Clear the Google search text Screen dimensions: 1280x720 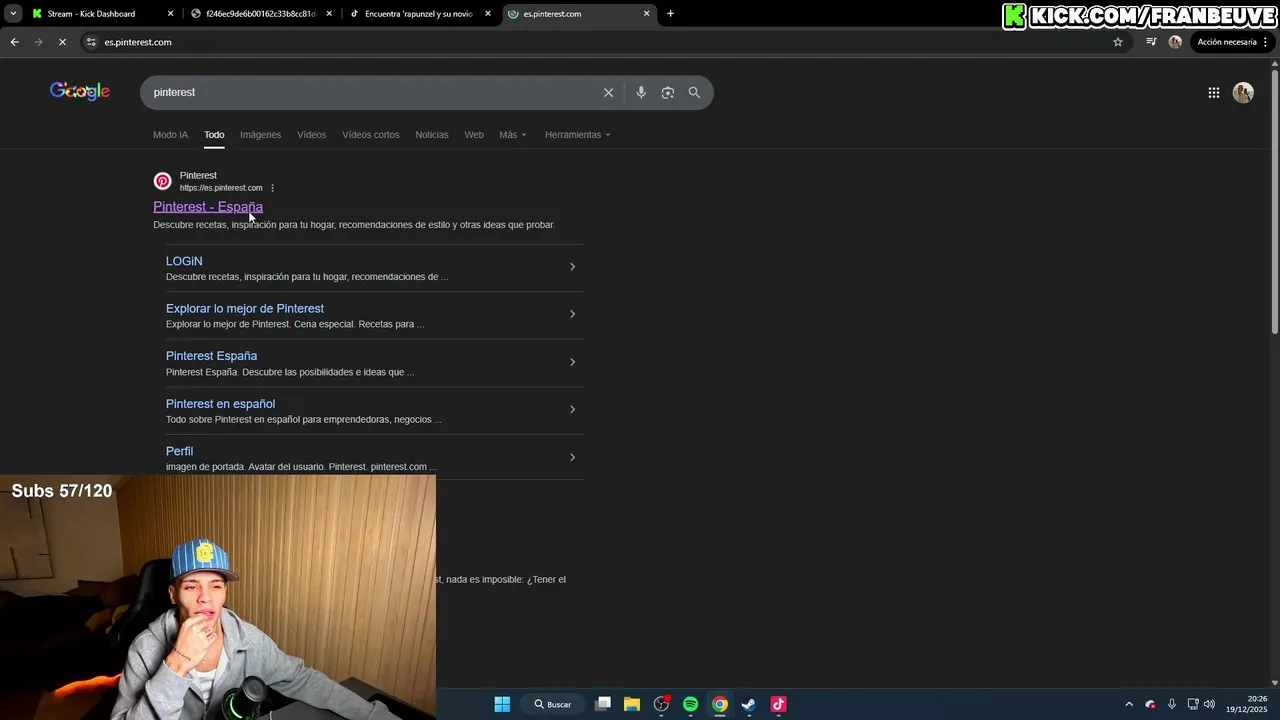click(x=608, y=92)
